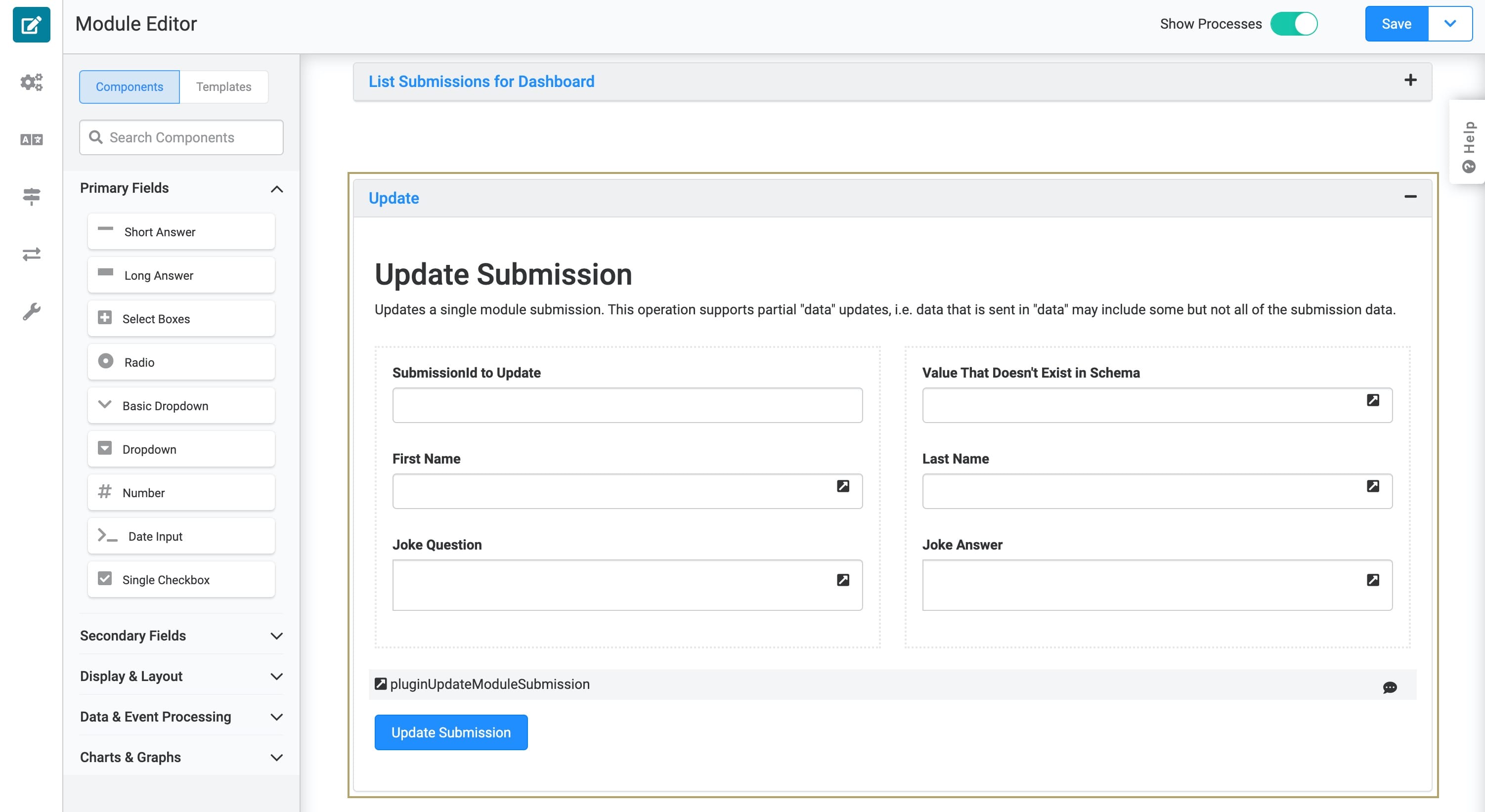Select the Dropdown component label
Image resolution: width=1485 pixels, height=812 pixels.
coord(149,450)
